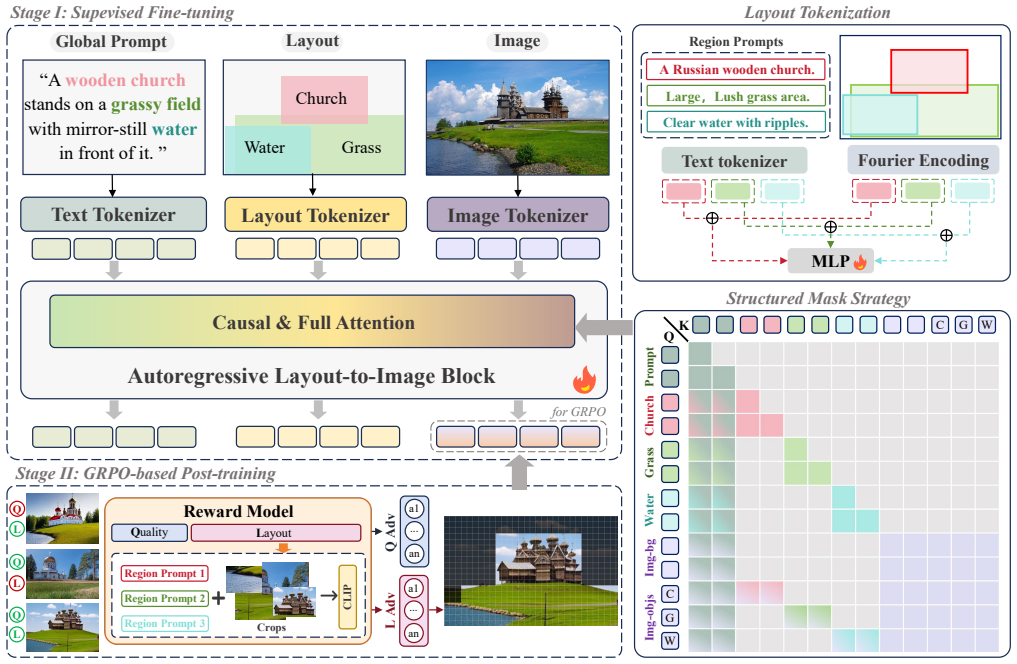The height and width of the screenshot is (664, 1017).
Task: Select the Layout tab in Reward Model
Action: (x=276, y=532)
